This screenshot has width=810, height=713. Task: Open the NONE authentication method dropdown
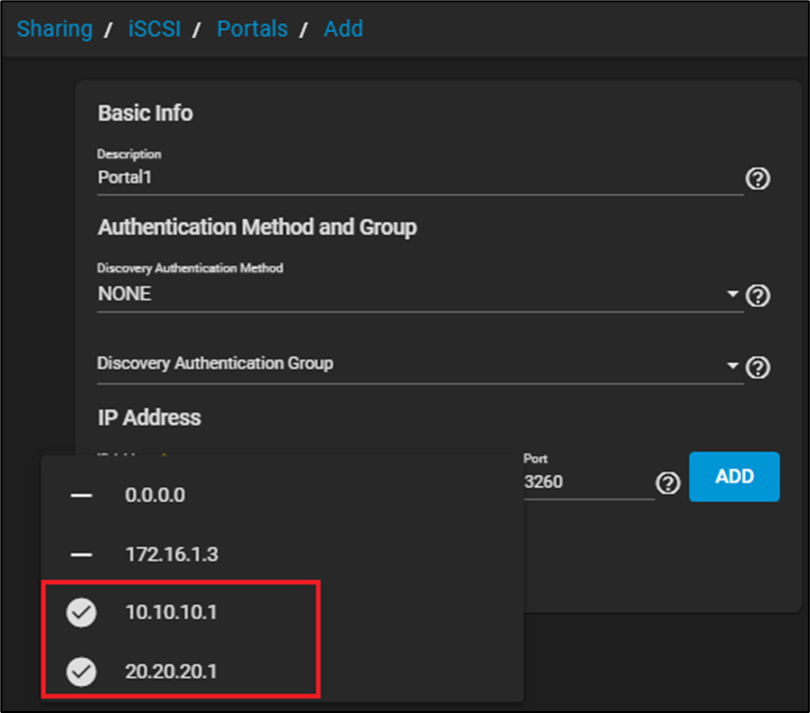coord(410,295)
